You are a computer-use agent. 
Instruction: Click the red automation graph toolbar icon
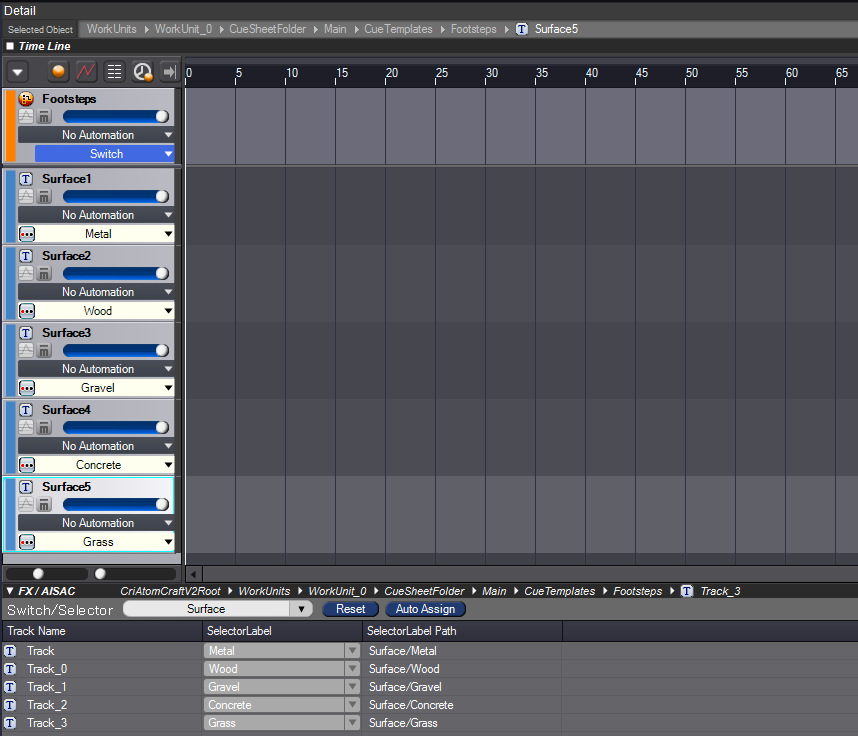coord(86,72)
